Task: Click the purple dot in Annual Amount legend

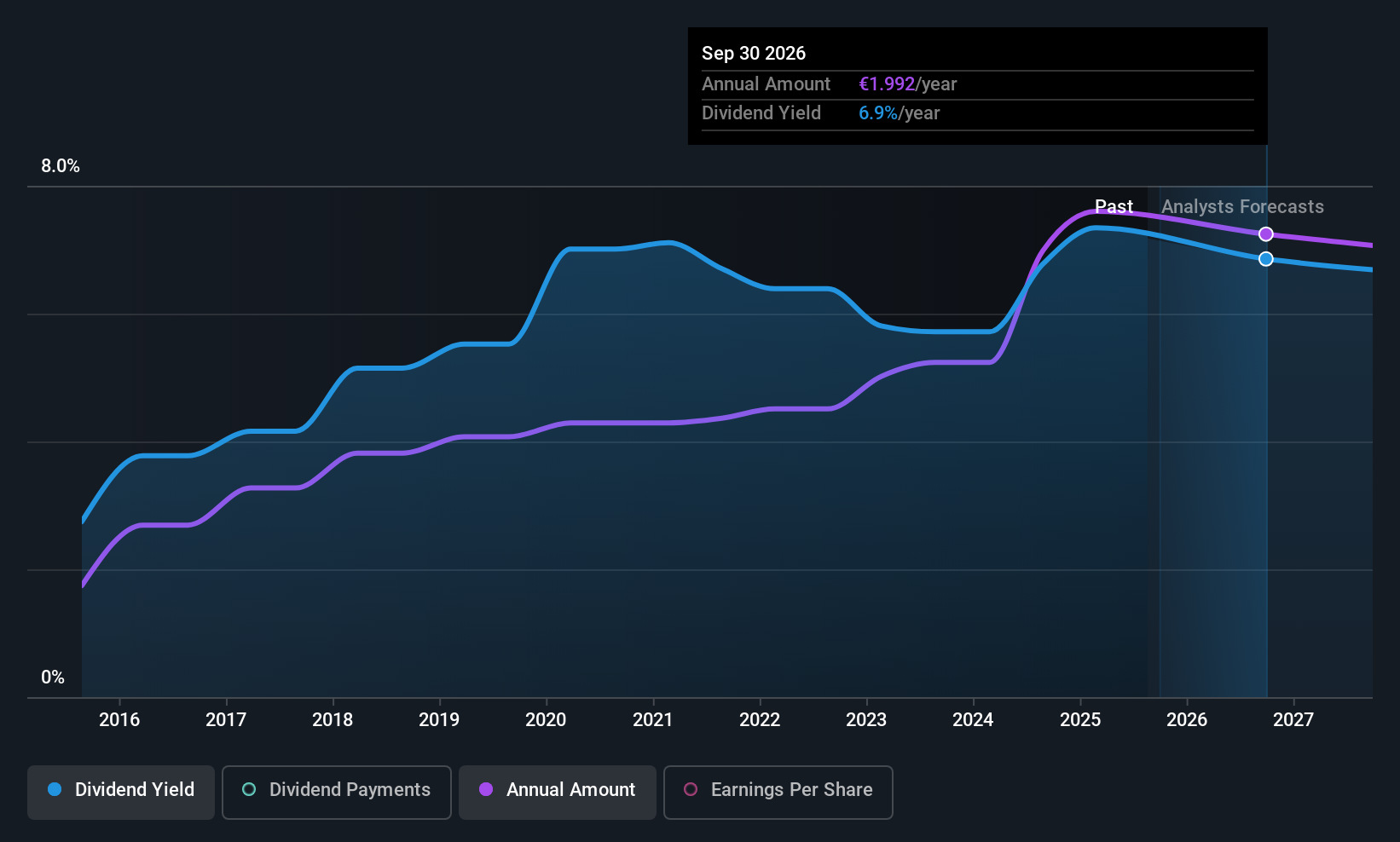Action: click(x=486, y=789)
